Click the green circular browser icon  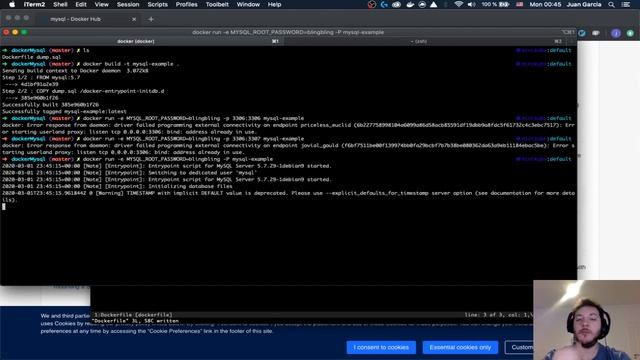[x=630, y=33]
